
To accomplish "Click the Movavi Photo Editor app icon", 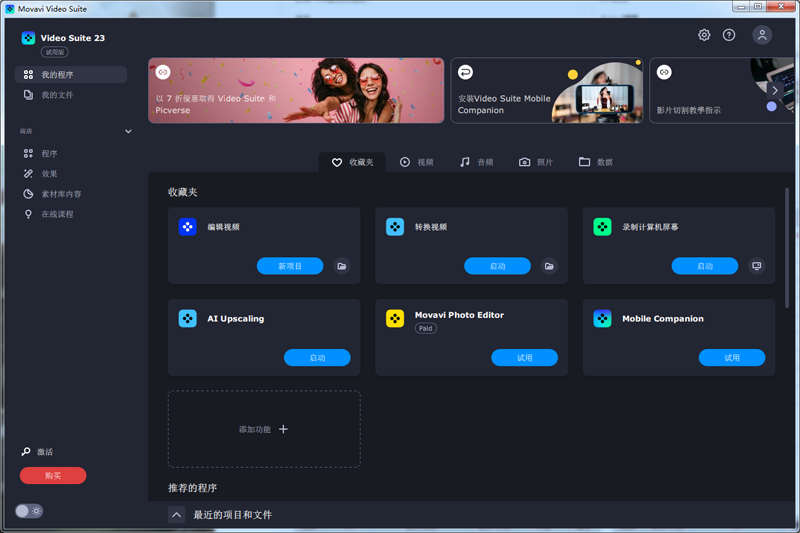I will tap(395, 319).
